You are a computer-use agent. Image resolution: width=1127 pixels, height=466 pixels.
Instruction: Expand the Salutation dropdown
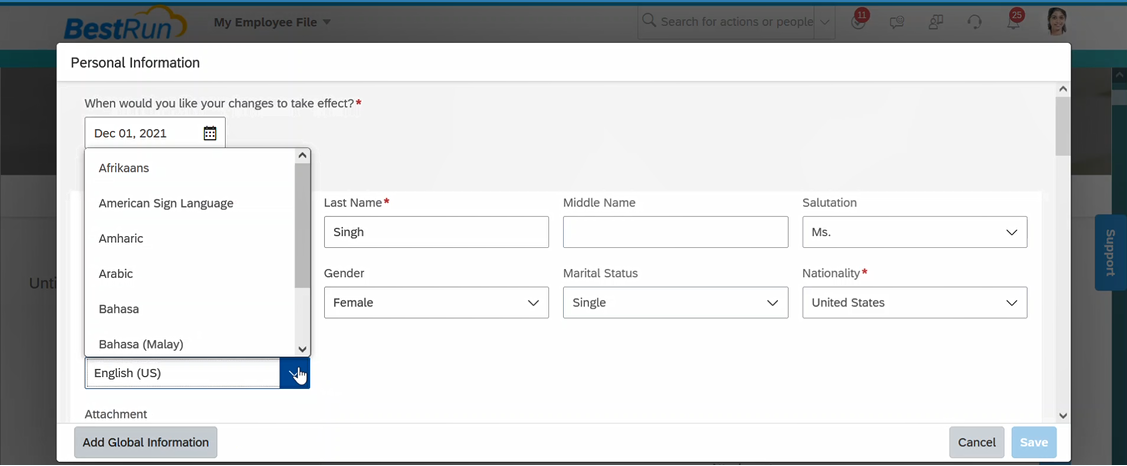(x=914, y=232)
